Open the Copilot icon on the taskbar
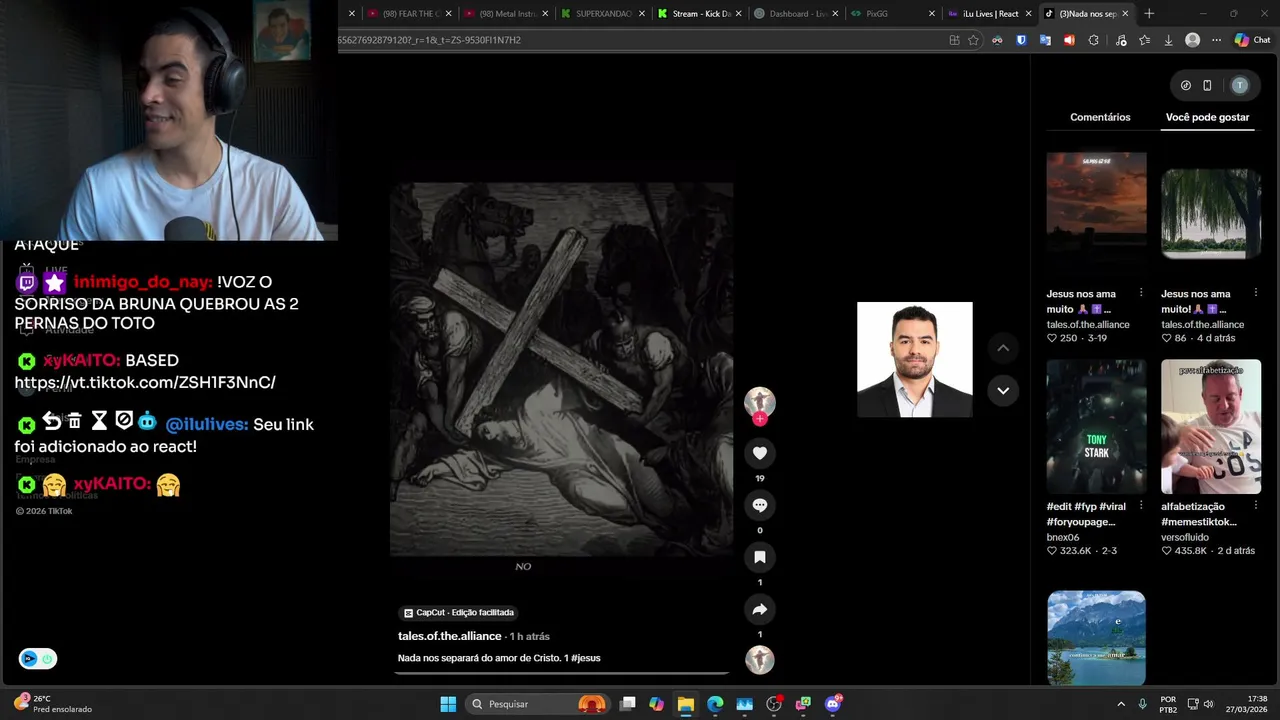The image size is (1280, 720). pyautogui.click(x=656, y=704)
